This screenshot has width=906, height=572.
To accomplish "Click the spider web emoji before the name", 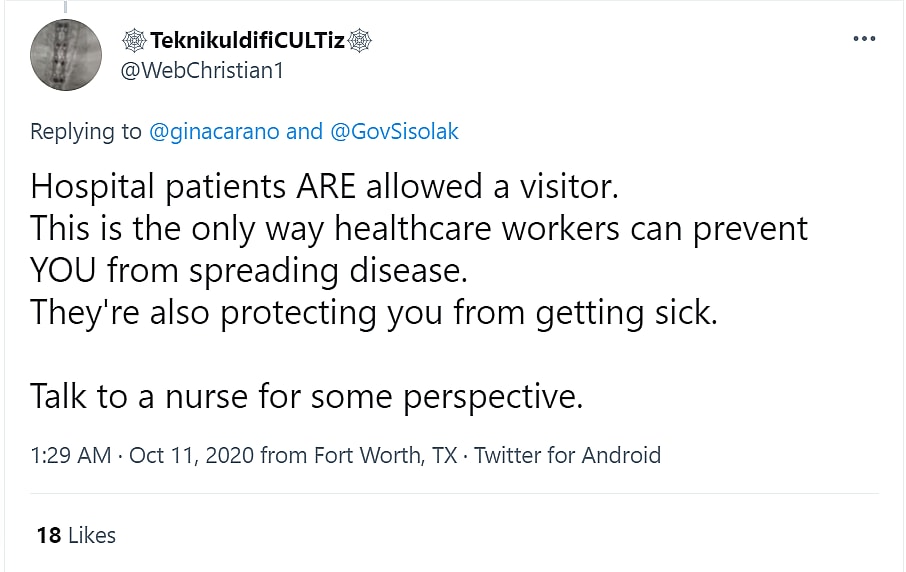I will [x=133, y=41].
